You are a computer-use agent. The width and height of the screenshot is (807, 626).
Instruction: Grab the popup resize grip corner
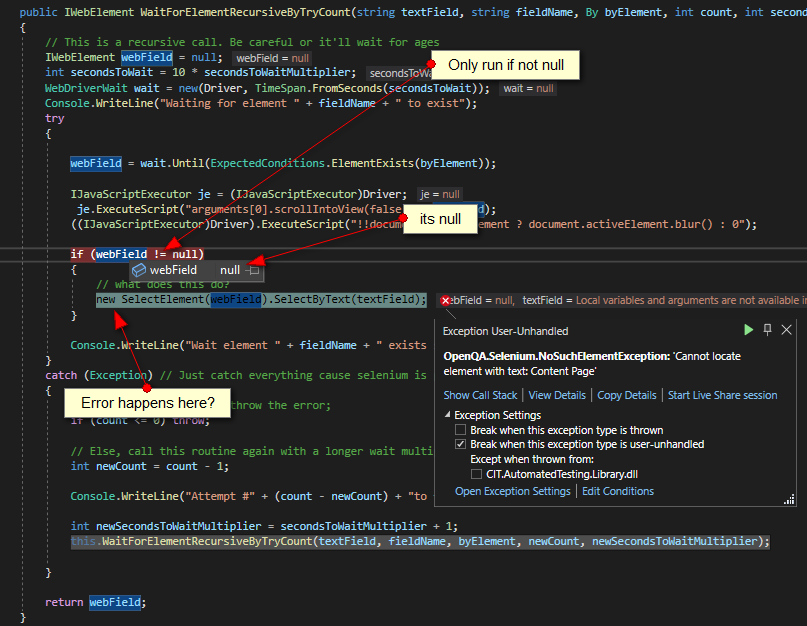(x=790, y=499)
